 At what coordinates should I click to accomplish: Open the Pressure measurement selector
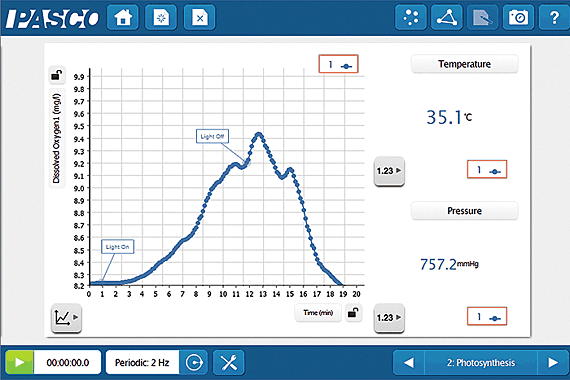click(x=464, y=211)
